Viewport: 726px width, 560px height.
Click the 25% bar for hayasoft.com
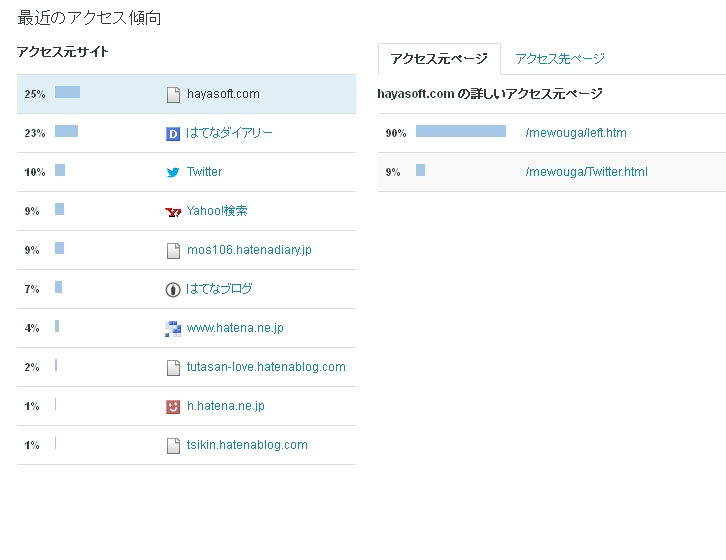(x=68, y=92)
